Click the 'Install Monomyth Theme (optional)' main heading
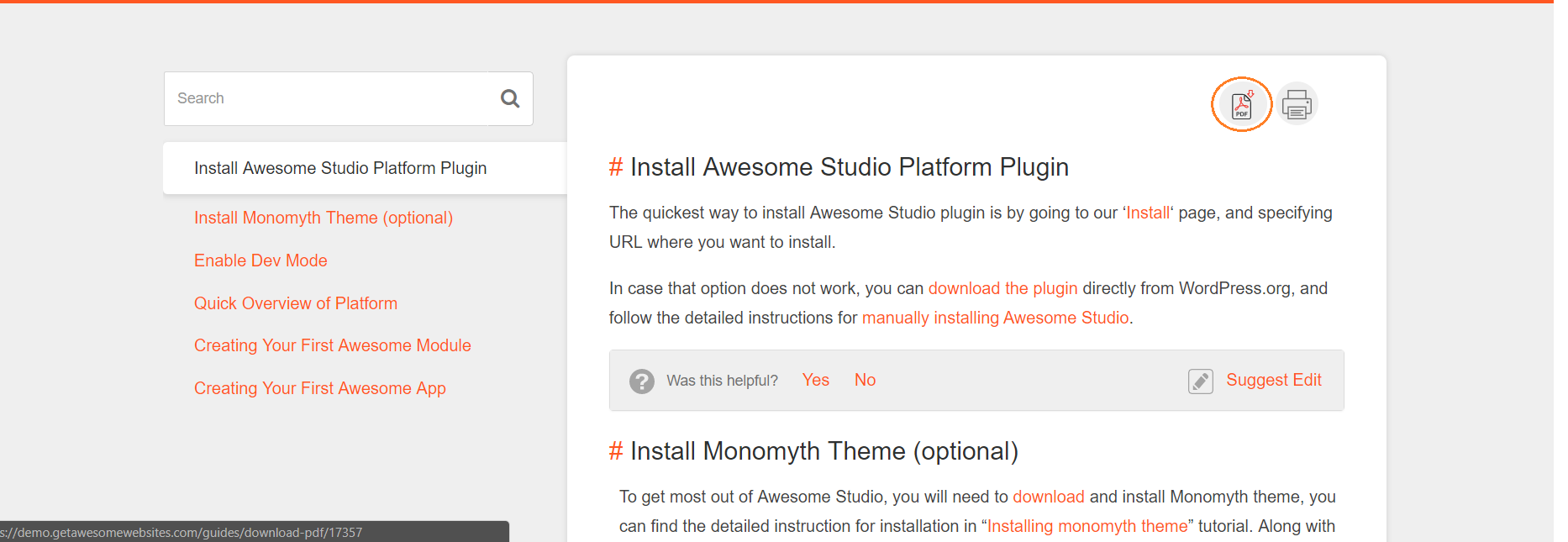The height and width of the screenshot is (542, 1568). tap(824, 451)
